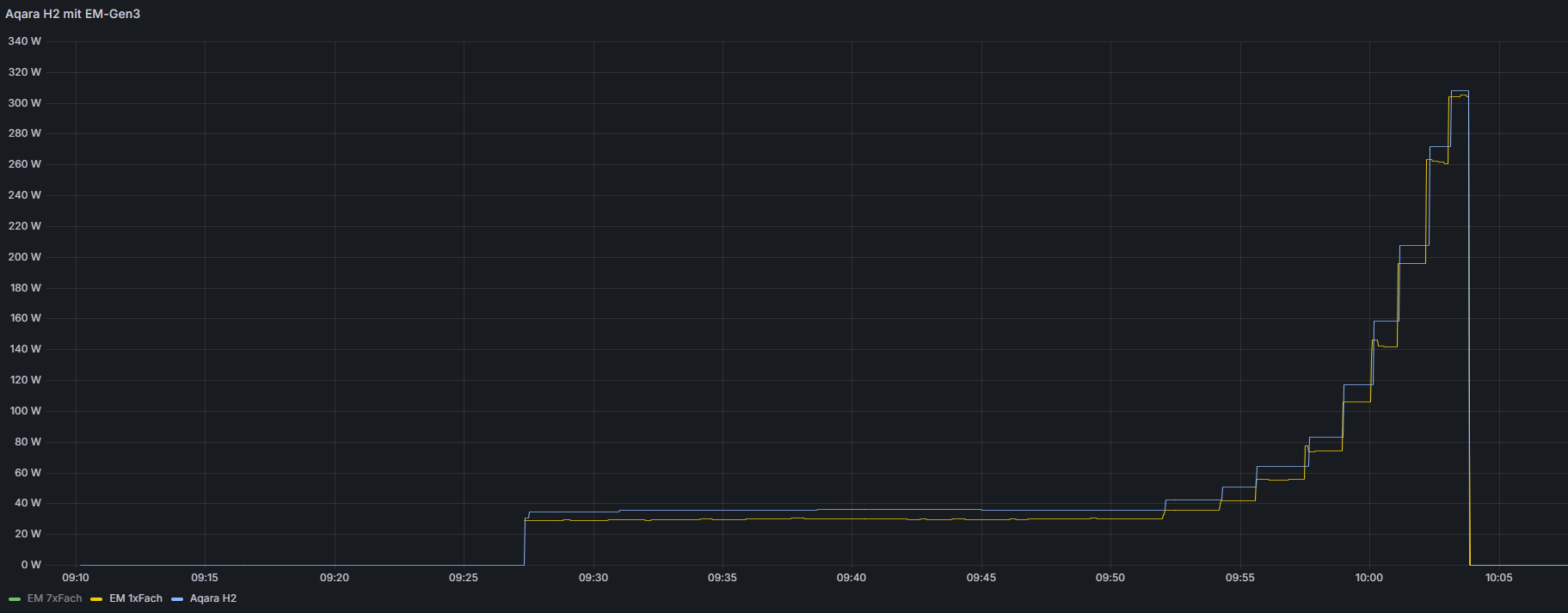Image resolution: width=1568 pixels, height=613 pixels.
Task: Click the 09:30 time axis label
Action: coord(593,578)
